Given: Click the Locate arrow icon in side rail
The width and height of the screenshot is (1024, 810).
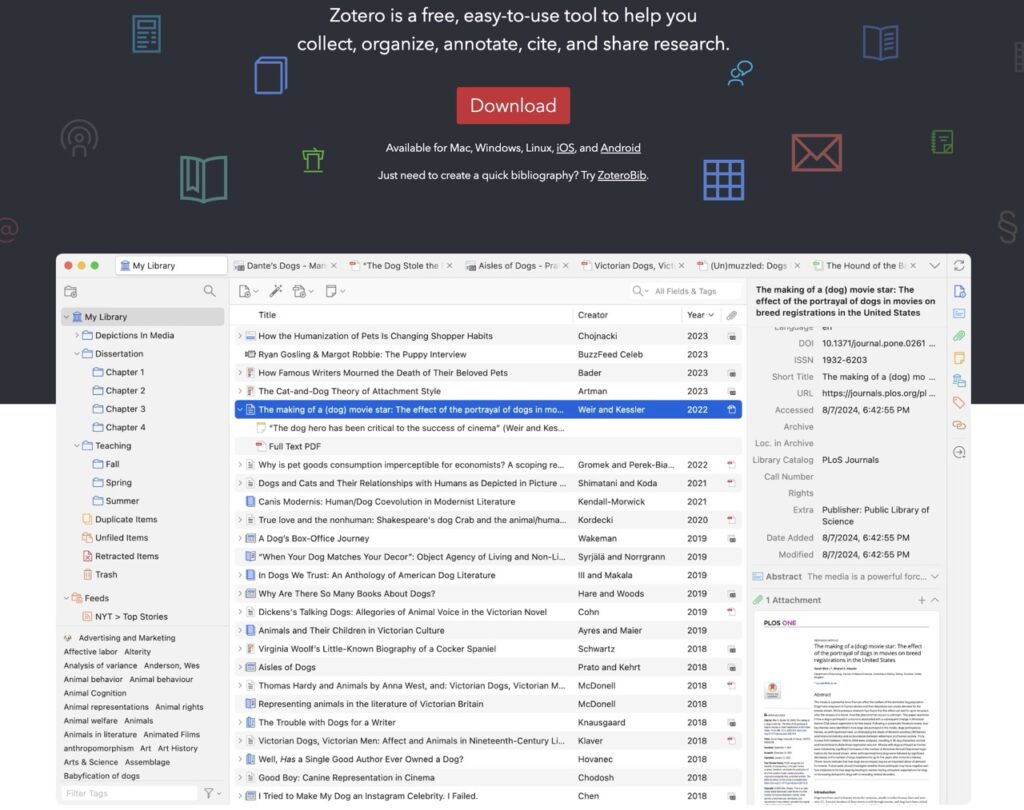Looking at the screenshot, I should [x=959, y=452].
